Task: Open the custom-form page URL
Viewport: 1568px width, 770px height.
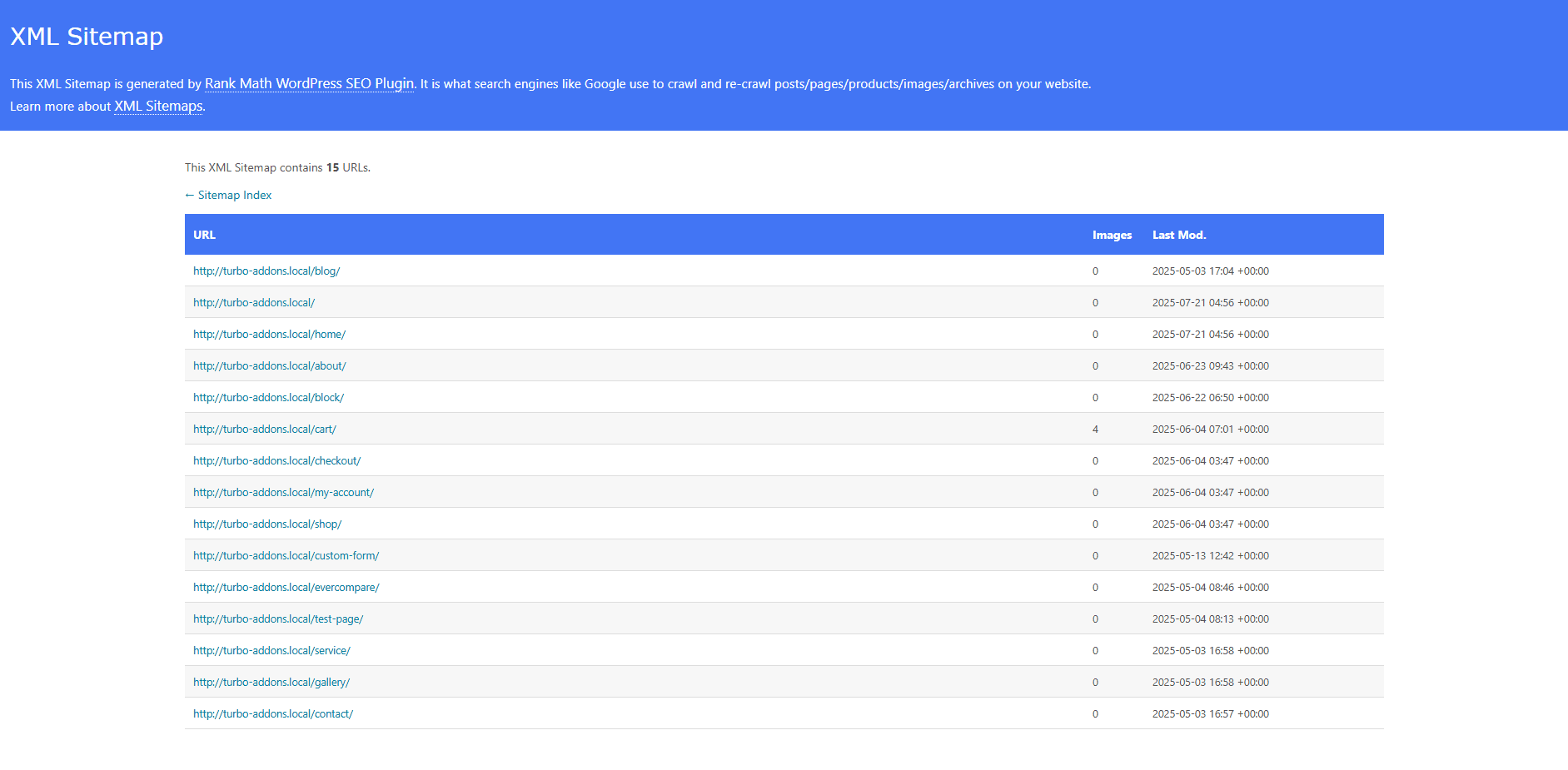Action: coord(286,555)
